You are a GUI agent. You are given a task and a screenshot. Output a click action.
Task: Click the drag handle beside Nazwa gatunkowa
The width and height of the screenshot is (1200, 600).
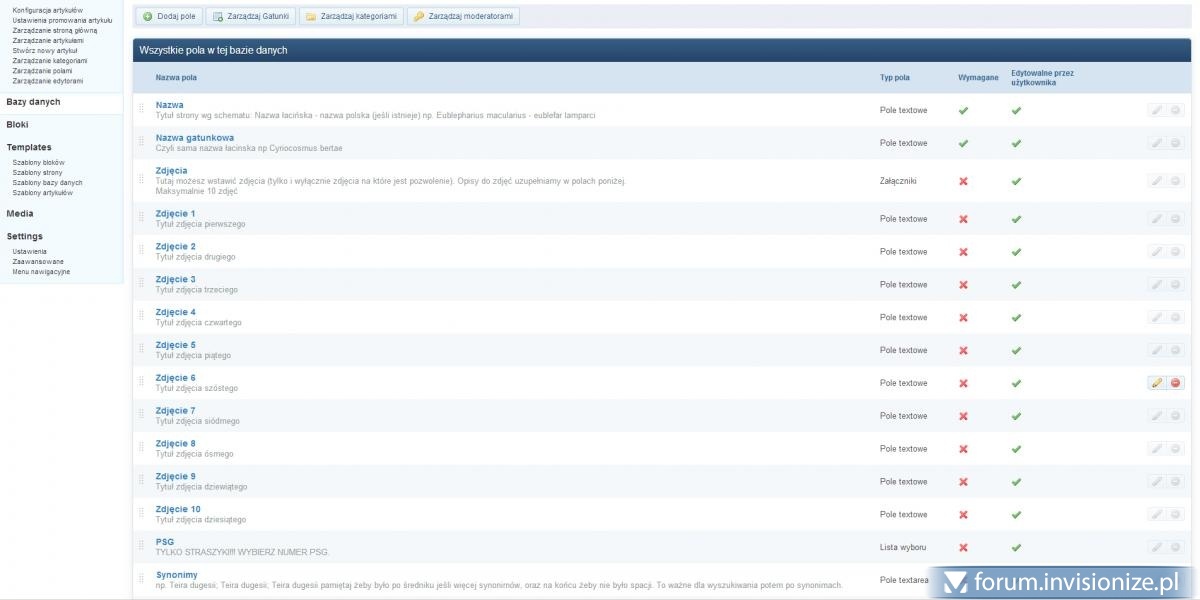point(141,143)
